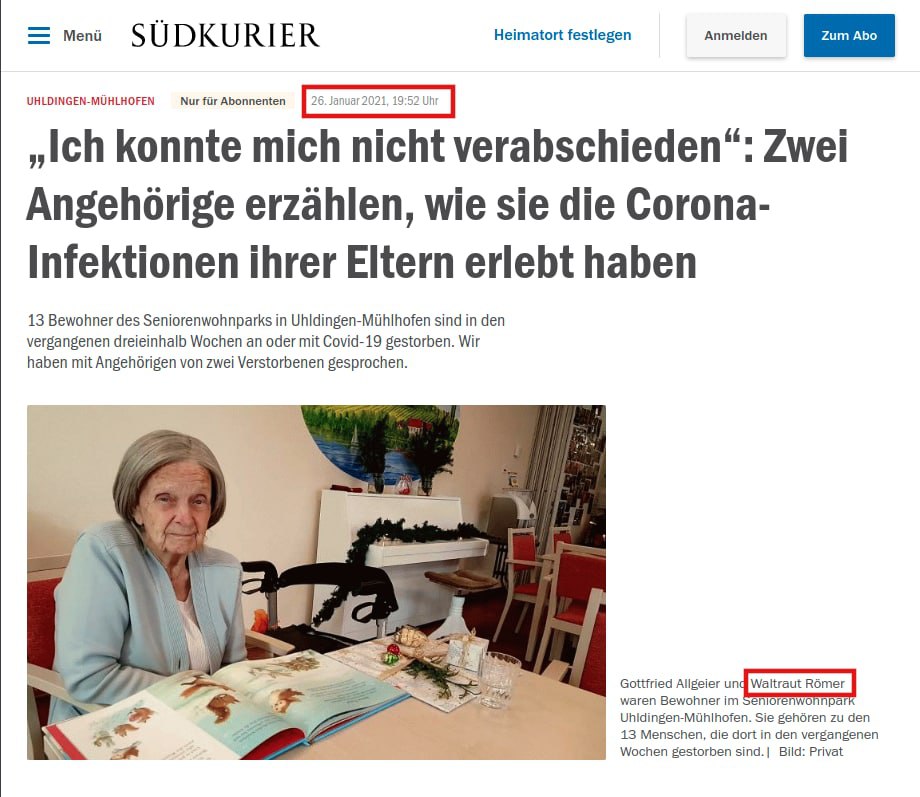Click the Nur für Abonnenten badge
920x797 pixels.
[233, 101]
